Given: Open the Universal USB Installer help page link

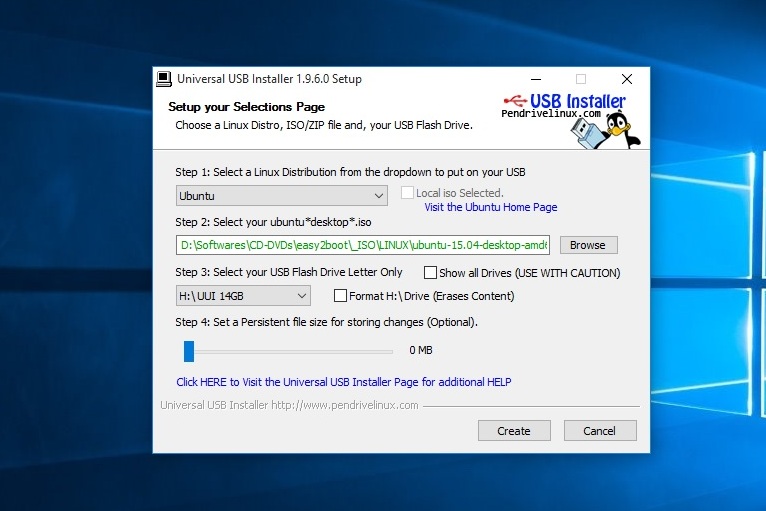Looking at the screenshot, I should click(x=344, y=382).
